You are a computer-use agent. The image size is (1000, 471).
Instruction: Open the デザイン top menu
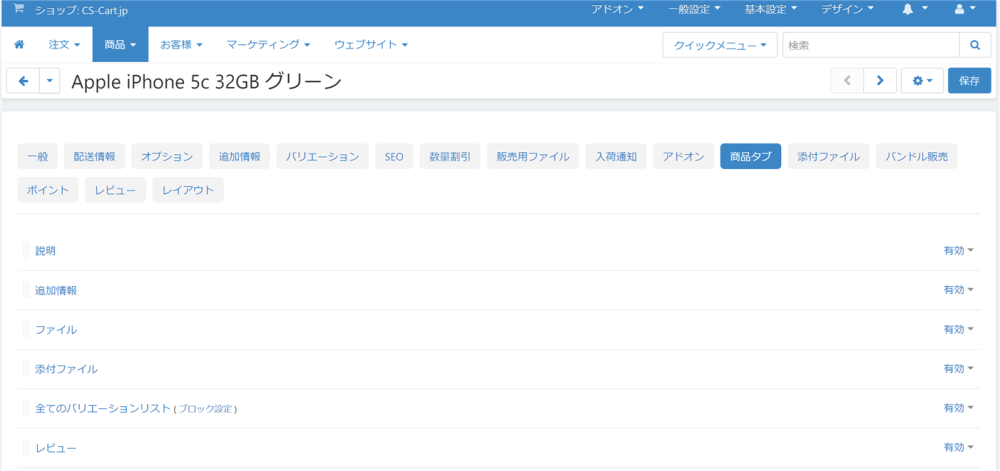[847, 9]
